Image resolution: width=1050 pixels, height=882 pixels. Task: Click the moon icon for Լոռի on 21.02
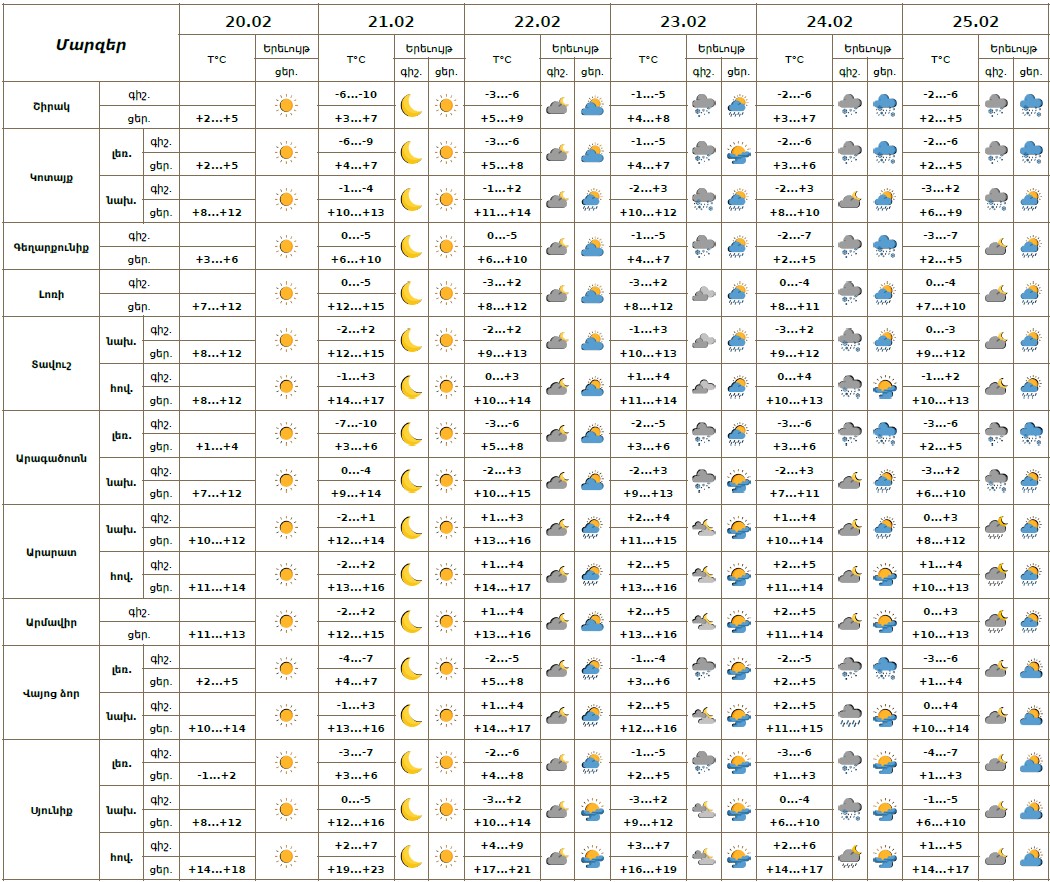pos(411,293)
